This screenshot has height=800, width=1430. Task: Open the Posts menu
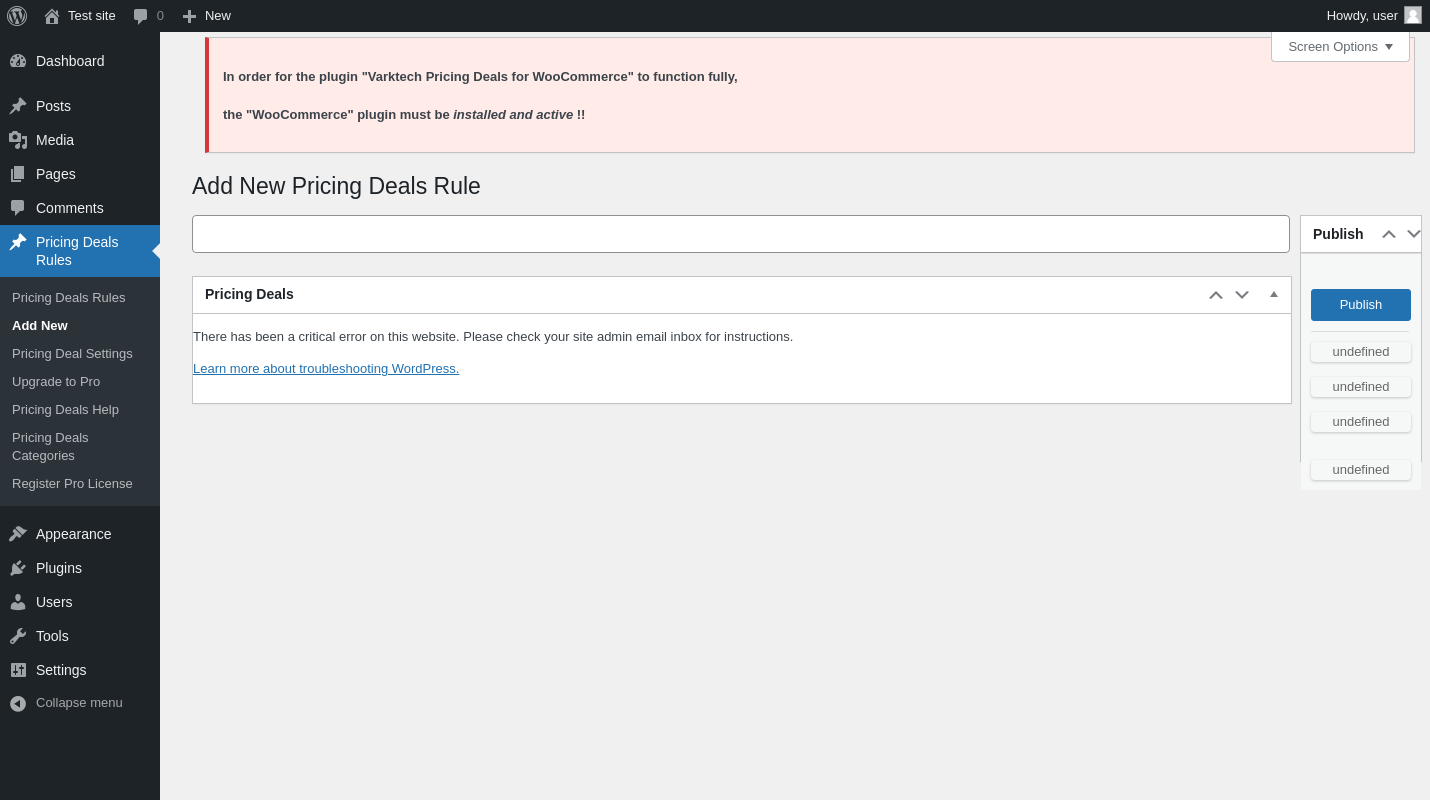pyautogui.click(x=80, y=106)
